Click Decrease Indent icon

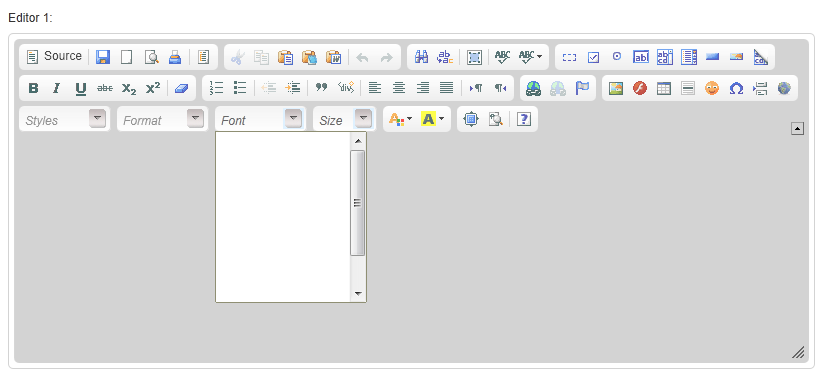[269, 88]
